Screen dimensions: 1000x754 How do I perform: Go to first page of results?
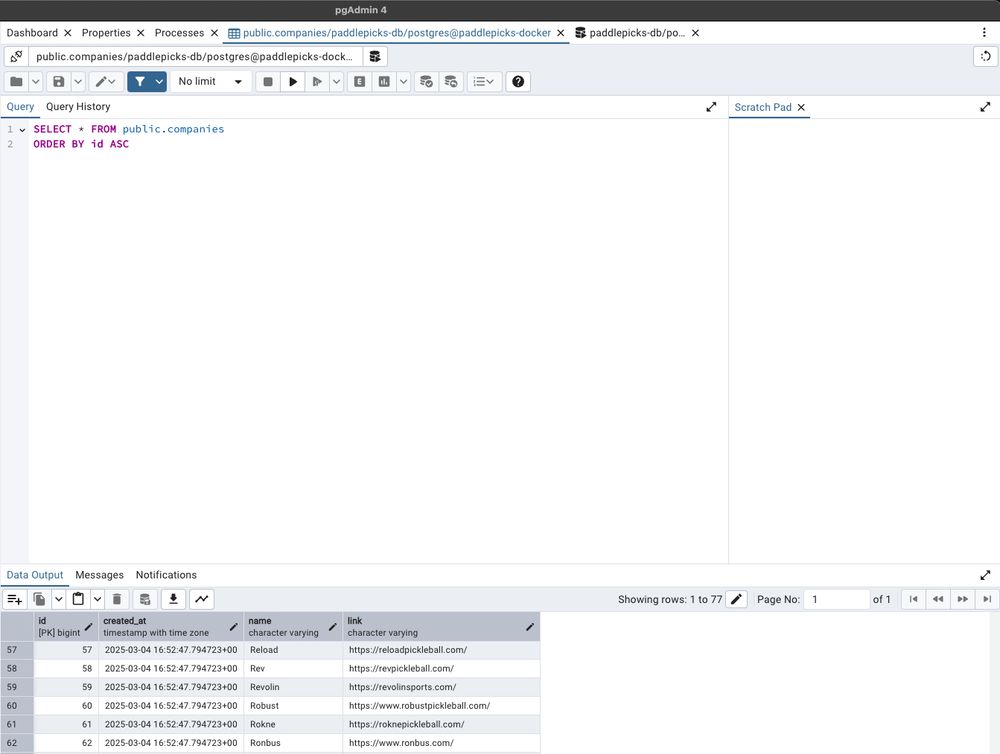[913, 599]
